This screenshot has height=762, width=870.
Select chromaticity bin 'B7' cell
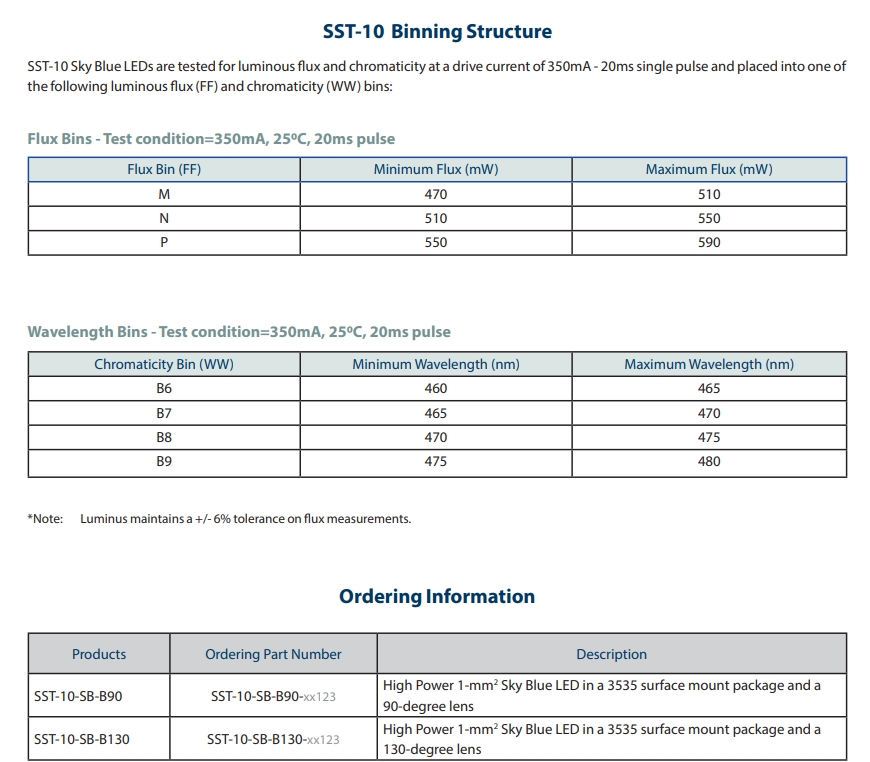pyautogui.click(x=164, y=413)
